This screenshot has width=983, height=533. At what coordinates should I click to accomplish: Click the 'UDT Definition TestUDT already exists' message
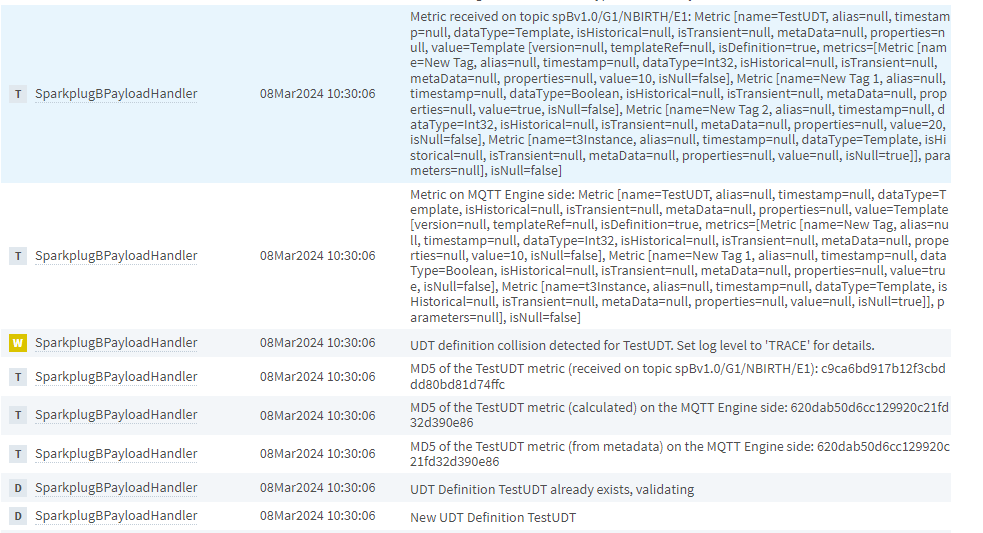coord(552,489)
